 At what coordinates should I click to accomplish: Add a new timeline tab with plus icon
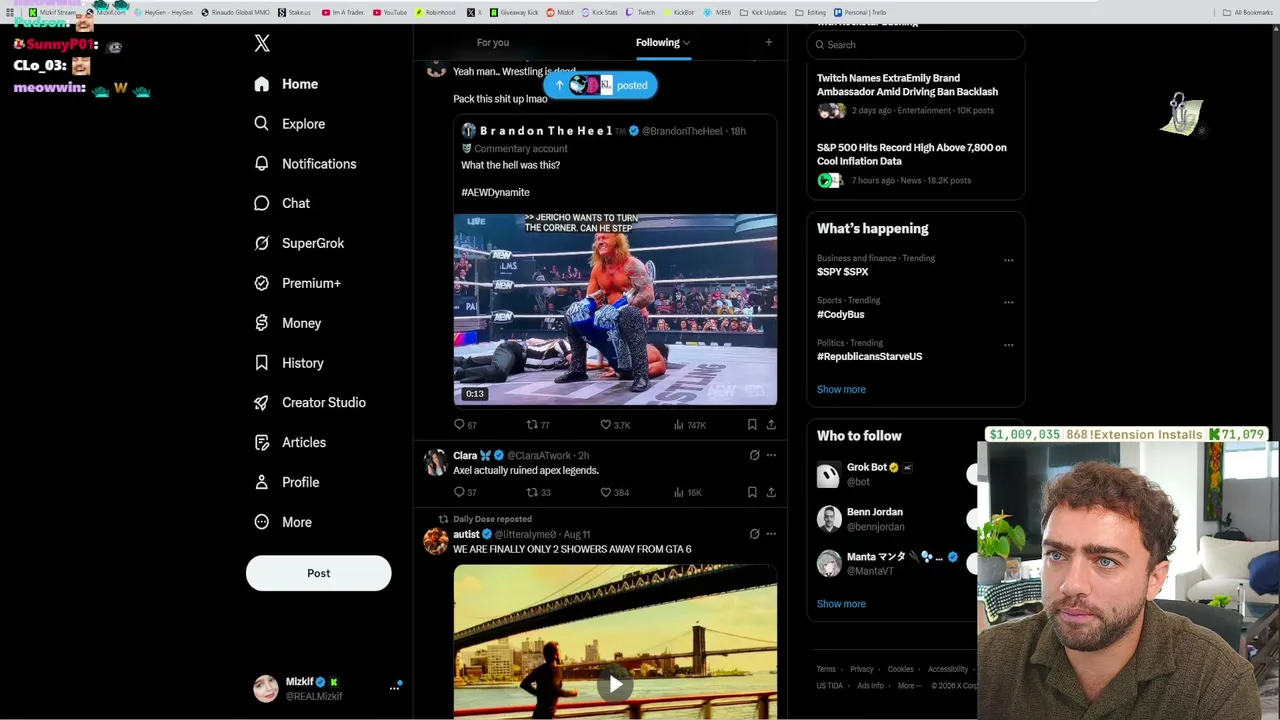[x=768, y=42]
